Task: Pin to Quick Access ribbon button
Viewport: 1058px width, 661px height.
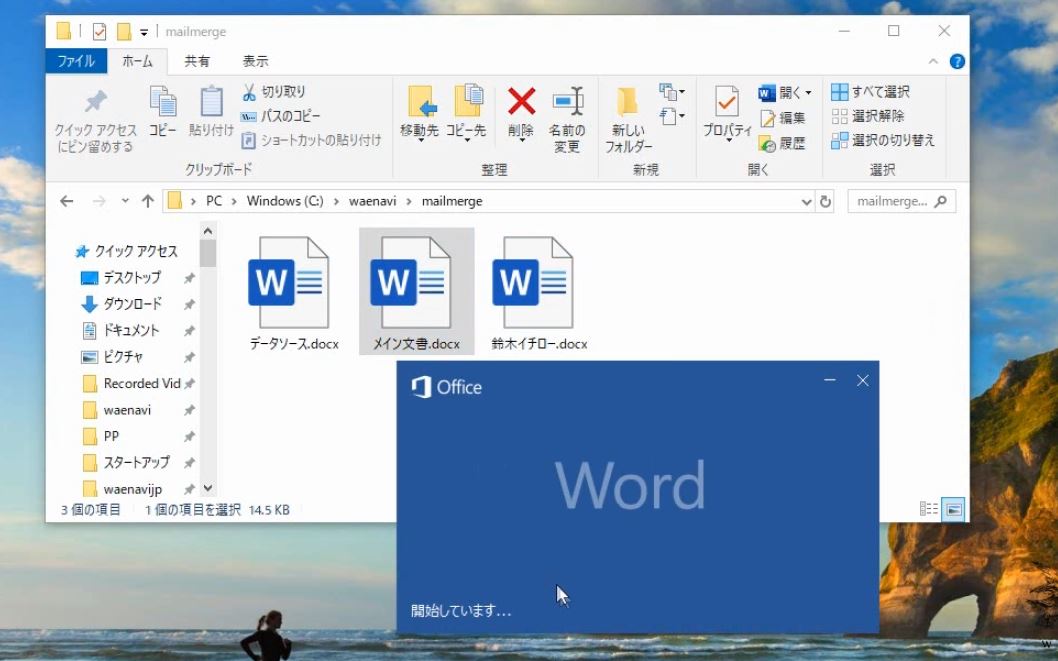Action: tap(95, 121)
